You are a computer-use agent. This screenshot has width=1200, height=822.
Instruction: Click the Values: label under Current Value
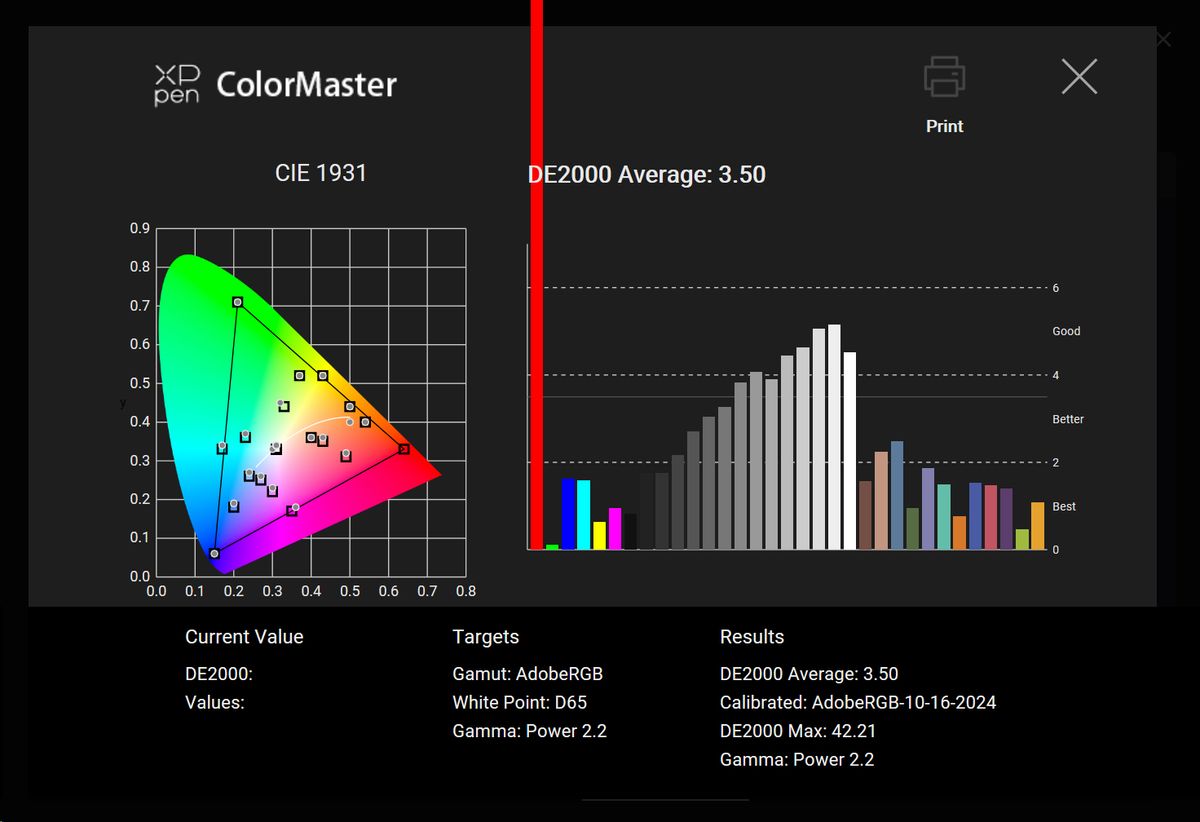click(x=215, y=702)
